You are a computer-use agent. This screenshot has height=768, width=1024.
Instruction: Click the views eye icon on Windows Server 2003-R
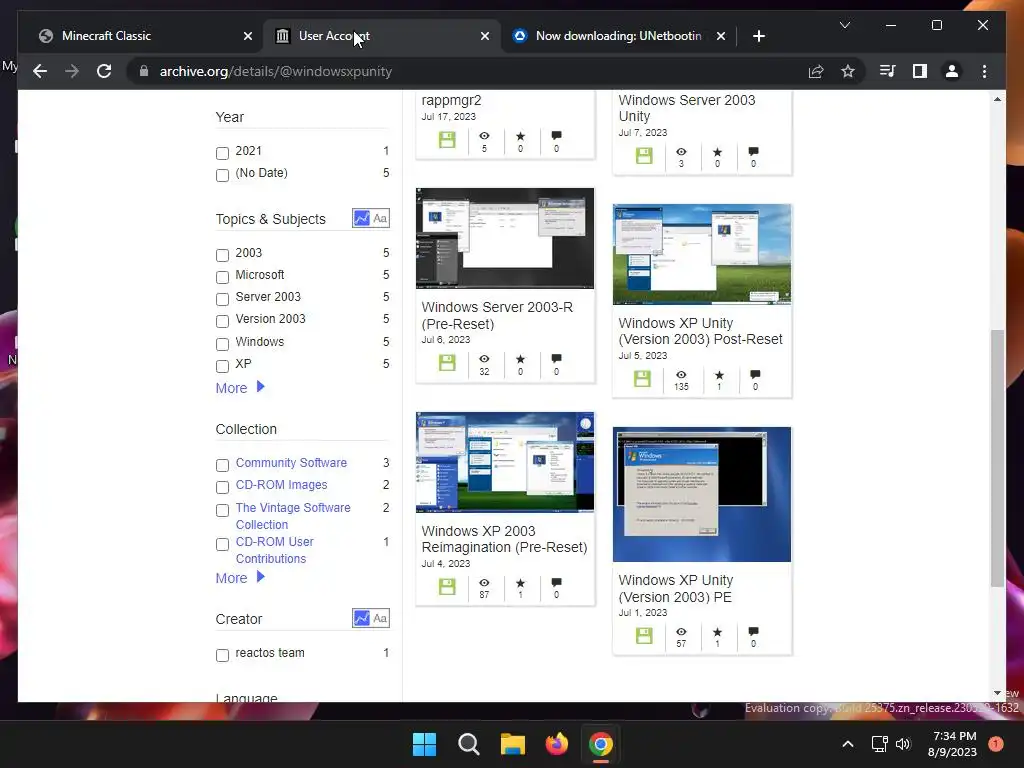pyautogui.click(x=484, y=359)
